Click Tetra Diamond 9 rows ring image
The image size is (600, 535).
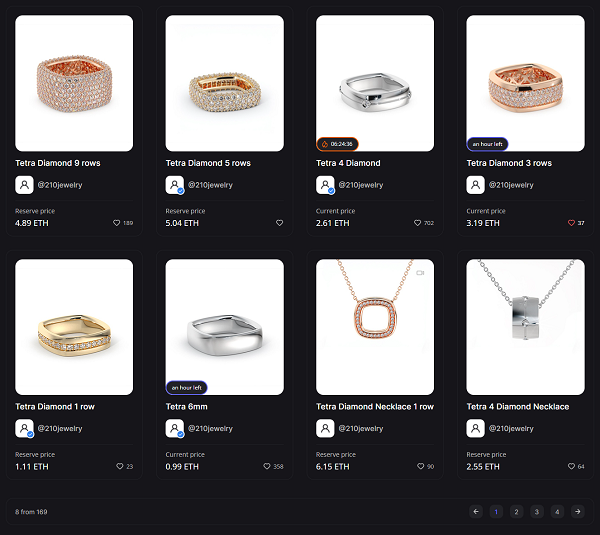pos(74,83)
